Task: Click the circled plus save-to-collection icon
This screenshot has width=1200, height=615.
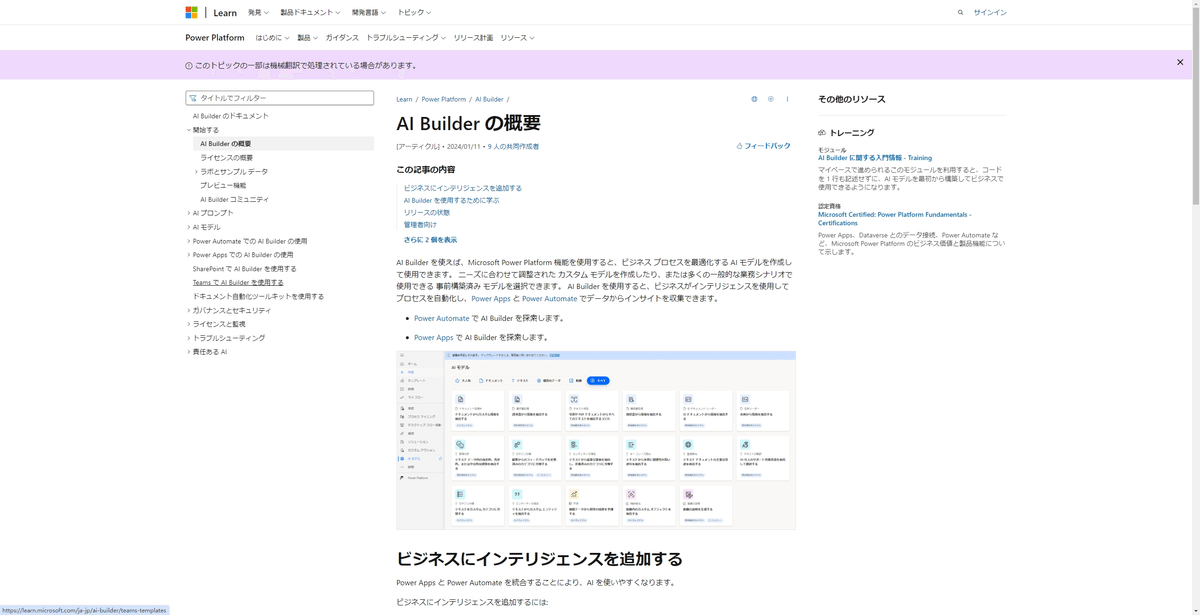Action: pyautogui.click(x=770, y=99)
